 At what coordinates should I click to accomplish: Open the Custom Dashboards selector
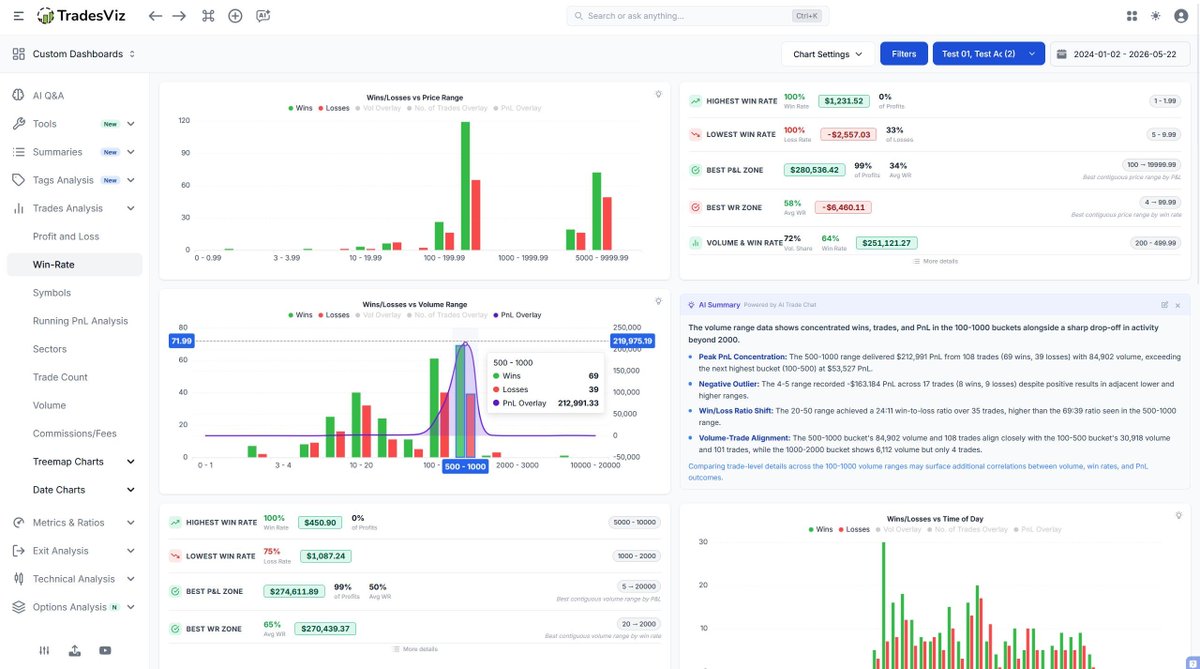coord(74,54)
